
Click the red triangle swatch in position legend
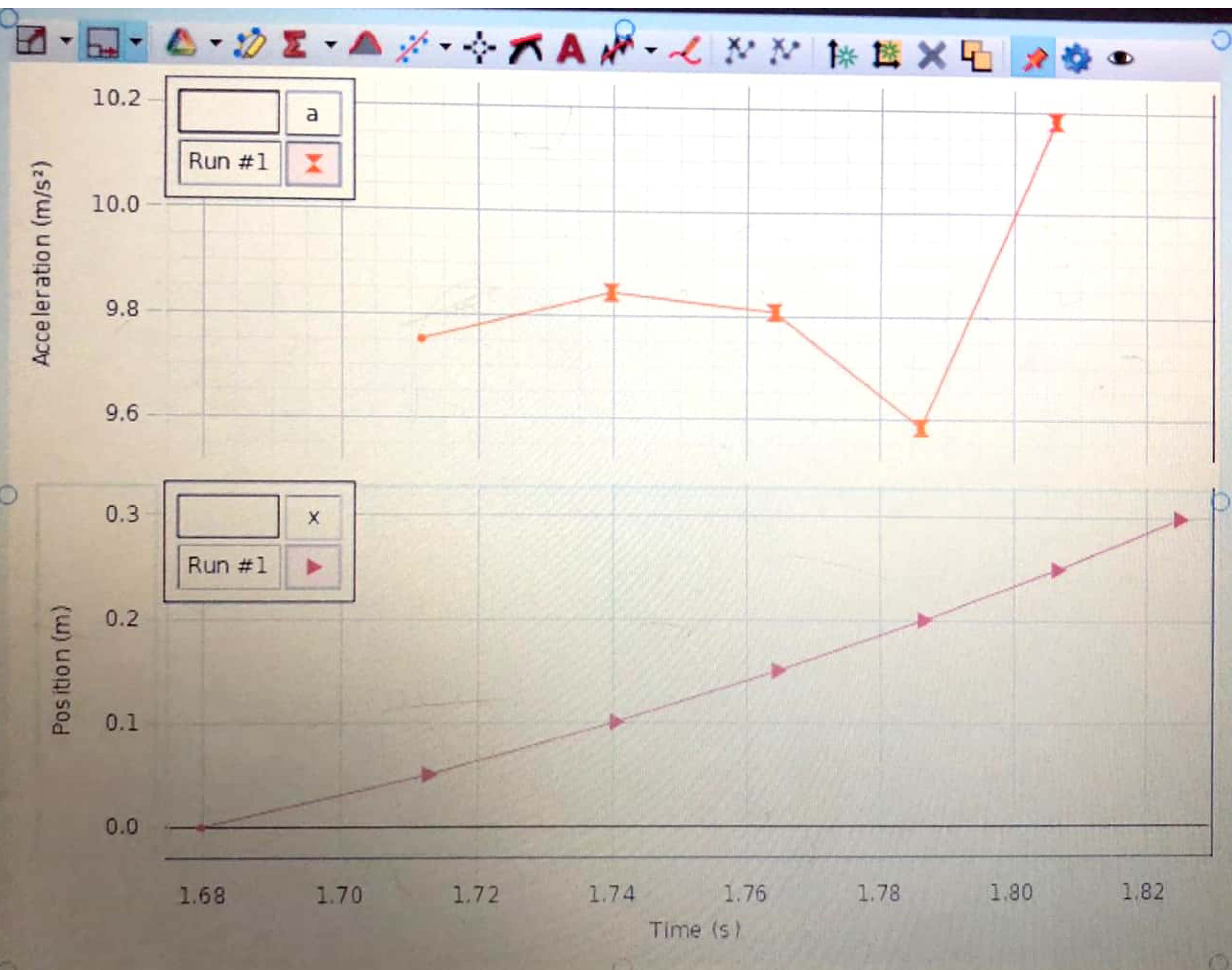pos(314,566)
